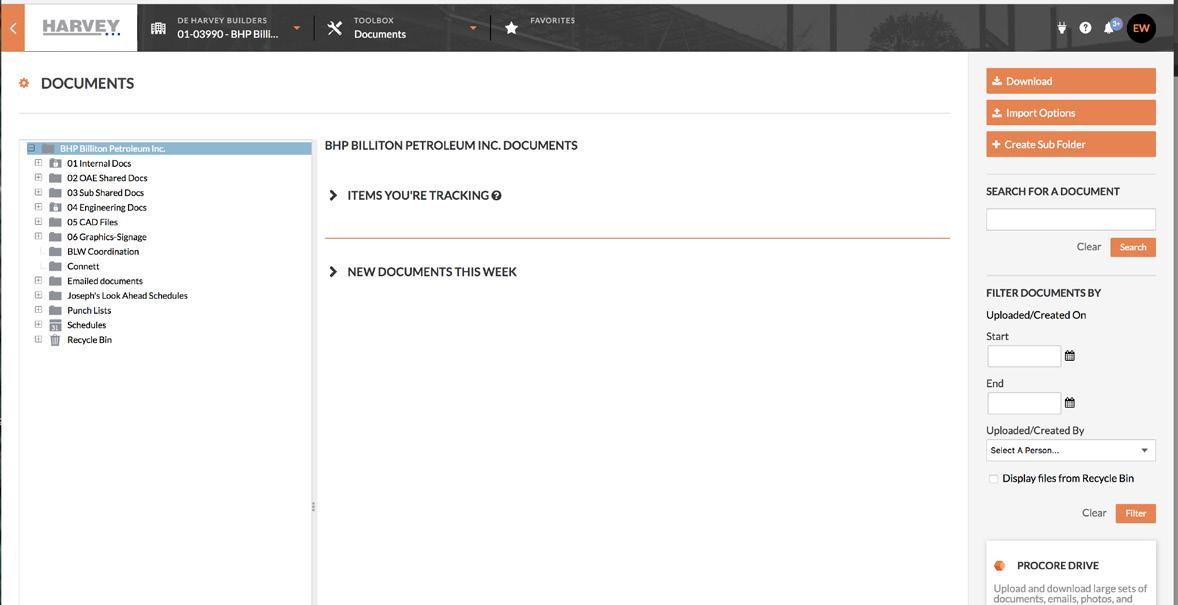Select 02 OAE Shared Docs in tree

pyautogui.click(x=107, y=178)
